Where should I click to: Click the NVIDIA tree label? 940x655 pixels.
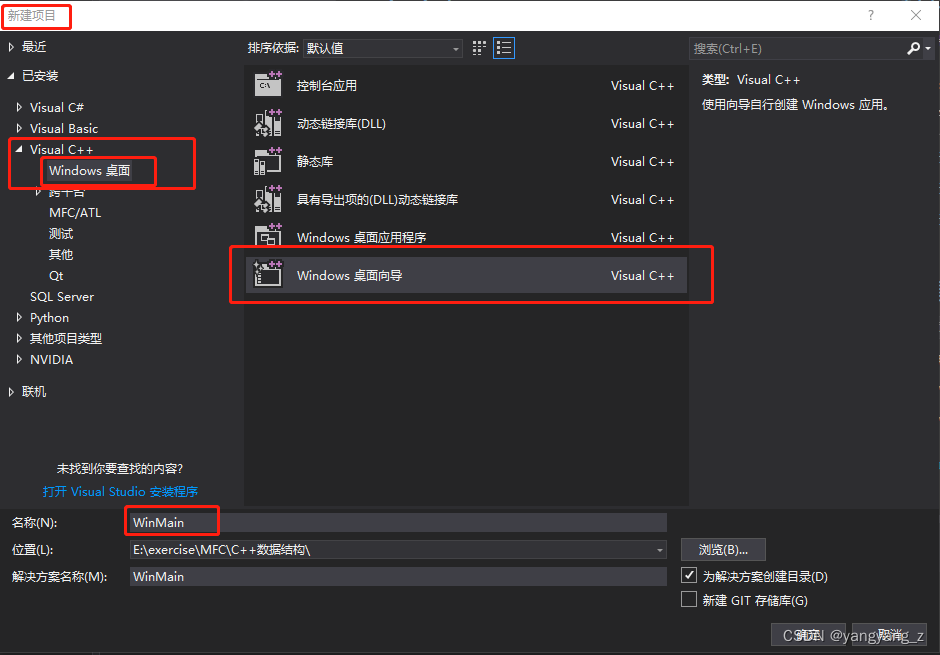point(52,360)
